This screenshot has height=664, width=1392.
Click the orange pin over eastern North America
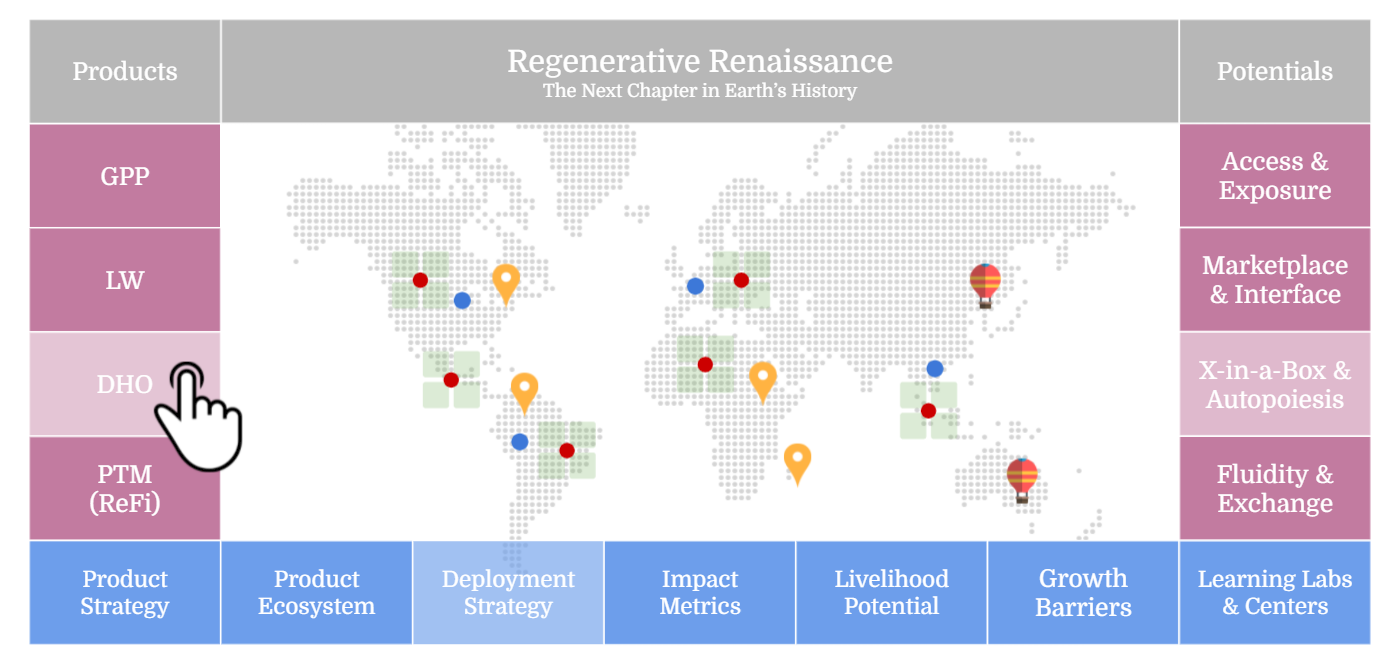click(506, 283)
